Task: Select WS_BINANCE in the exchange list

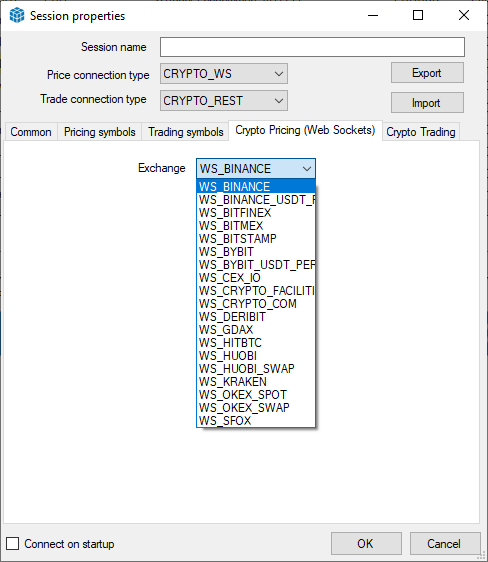Action: pyautogui.click(x=256, y=187)
